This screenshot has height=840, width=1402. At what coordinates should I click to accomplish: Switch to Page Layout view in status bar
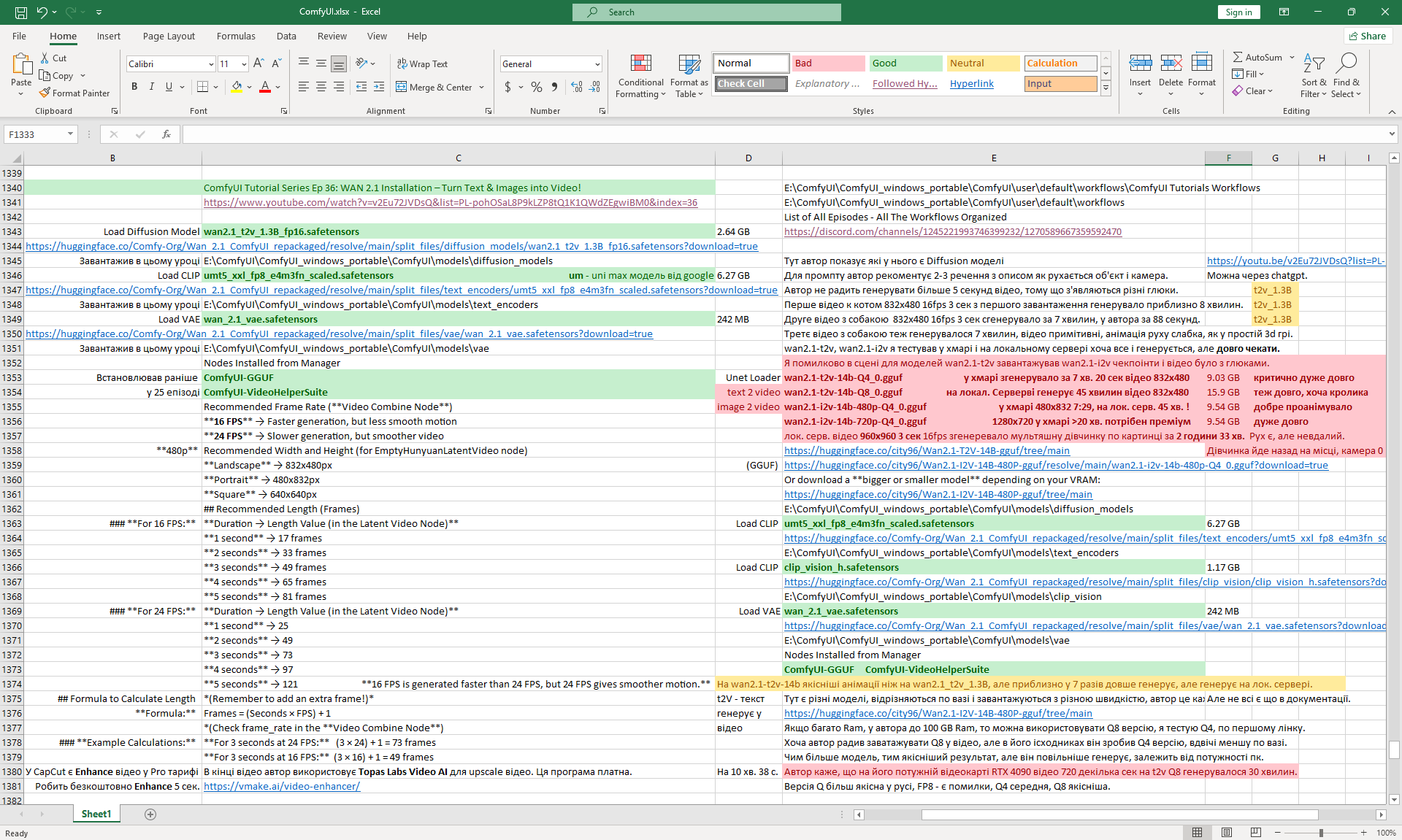1227,833
